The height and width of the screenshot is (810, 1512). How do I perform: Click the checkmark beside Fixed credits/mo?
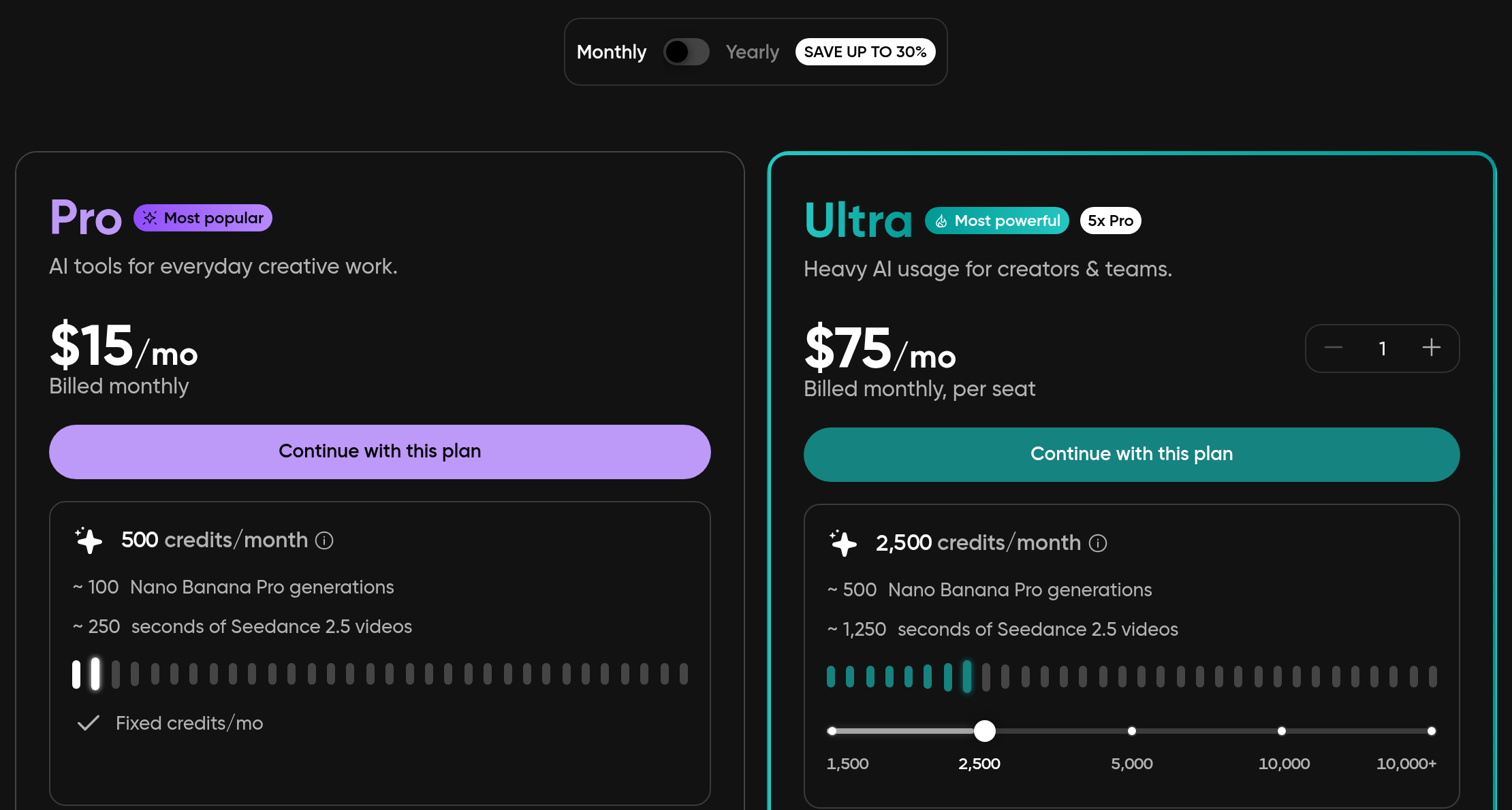pyautogui.click(x=89, y=723)
